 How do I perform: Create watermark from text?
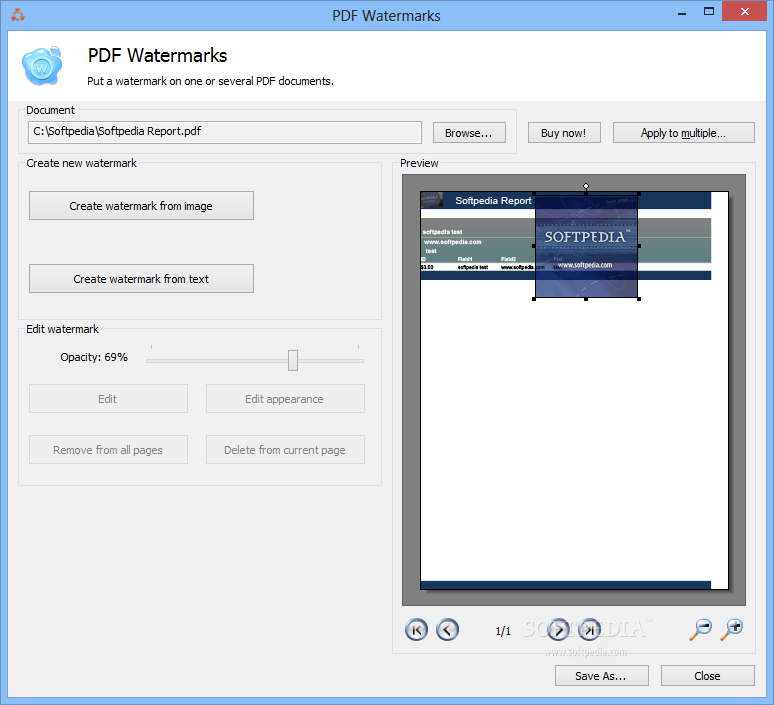point(141,279)
